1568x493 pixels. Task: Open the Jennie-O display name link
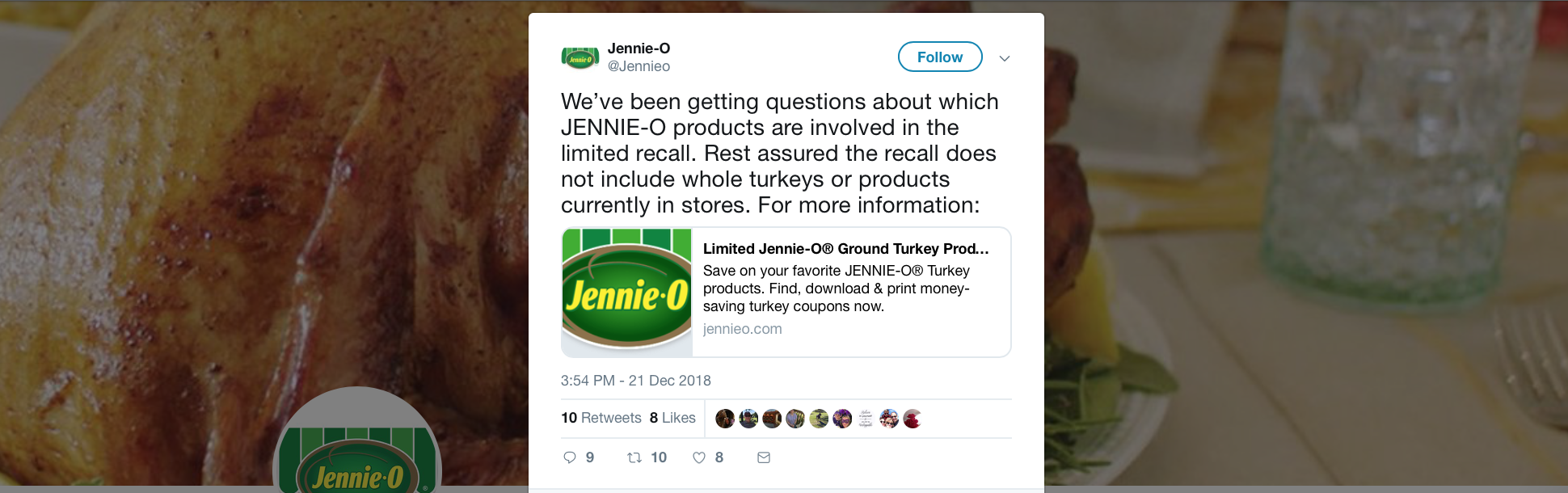[x=639, y=48]
